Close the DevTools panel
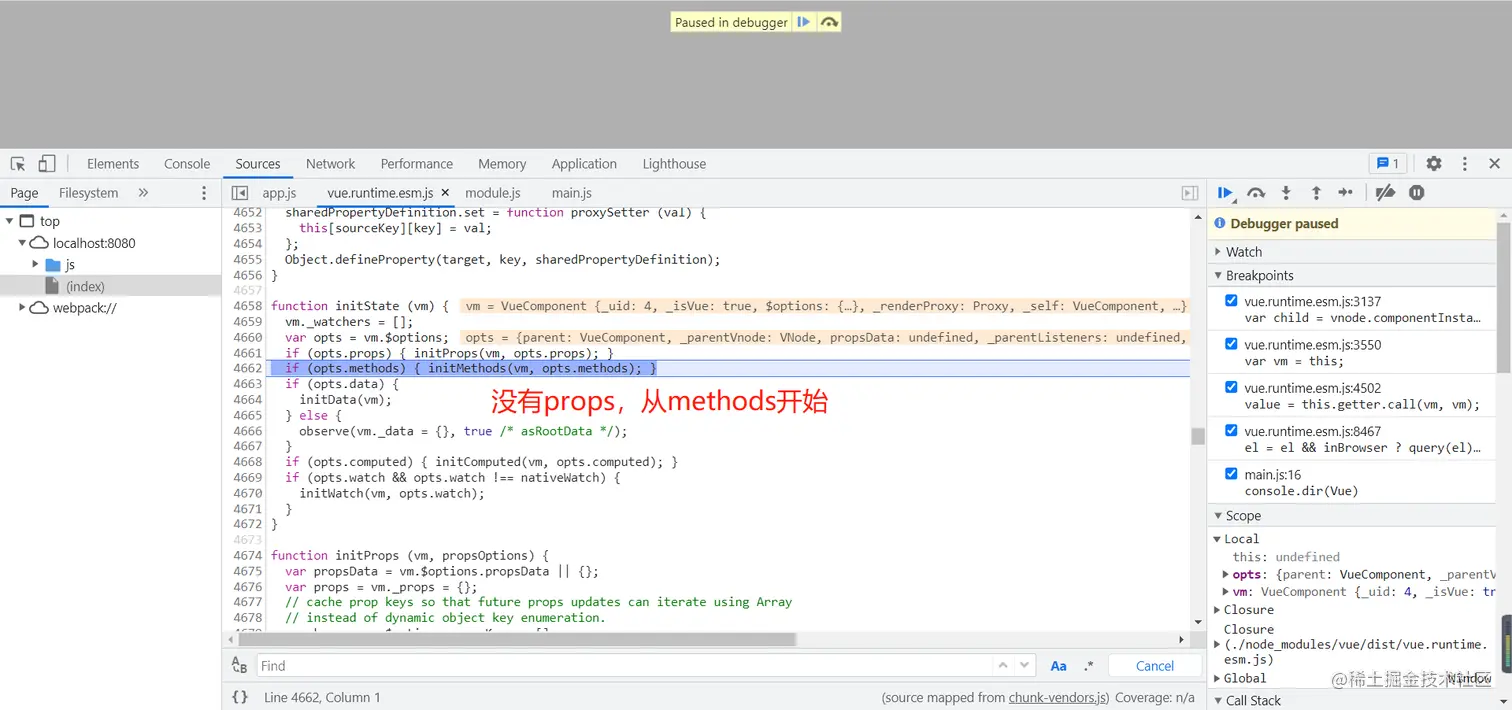 [x=1495, y=164]
